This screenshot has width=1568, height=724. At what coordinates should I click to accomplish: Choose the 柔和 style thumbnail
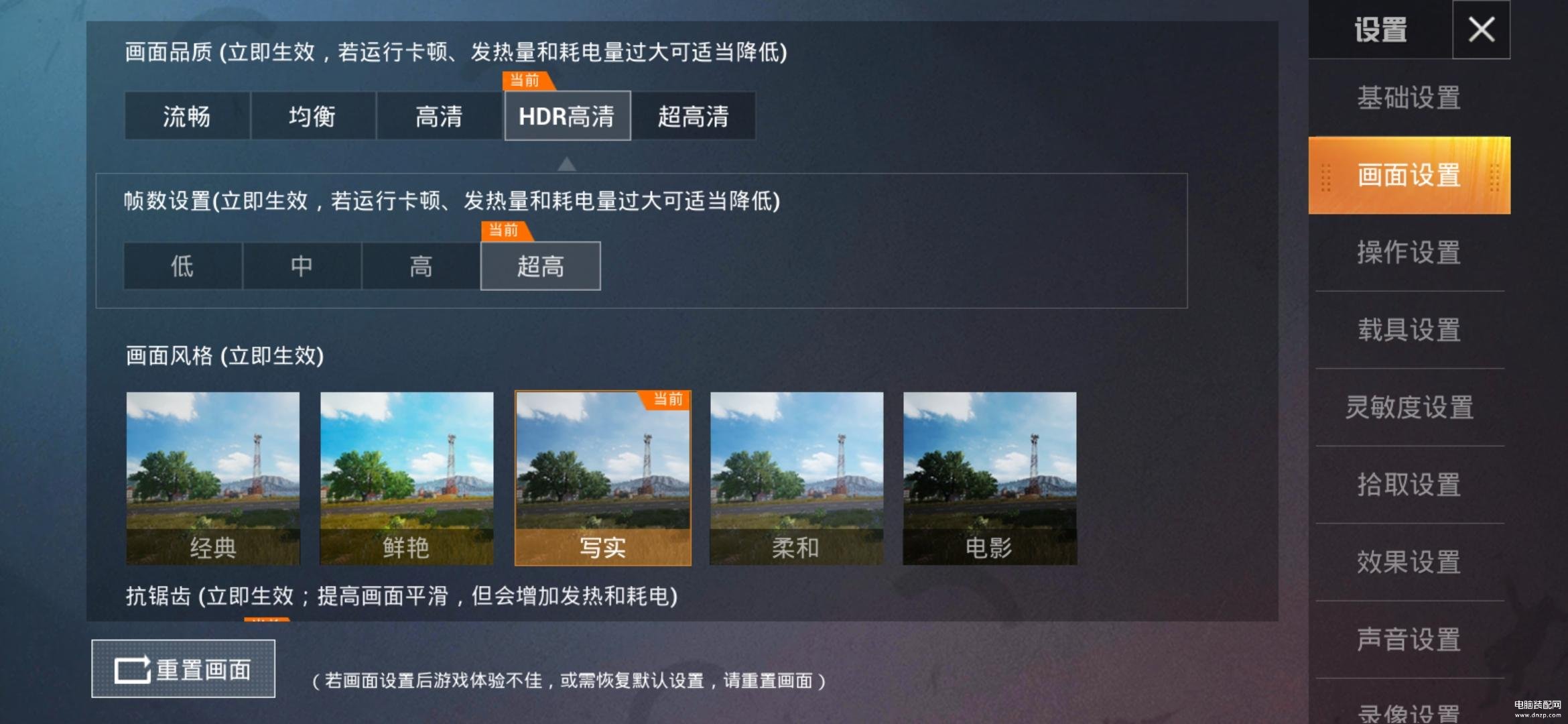(x=797, y=479)
